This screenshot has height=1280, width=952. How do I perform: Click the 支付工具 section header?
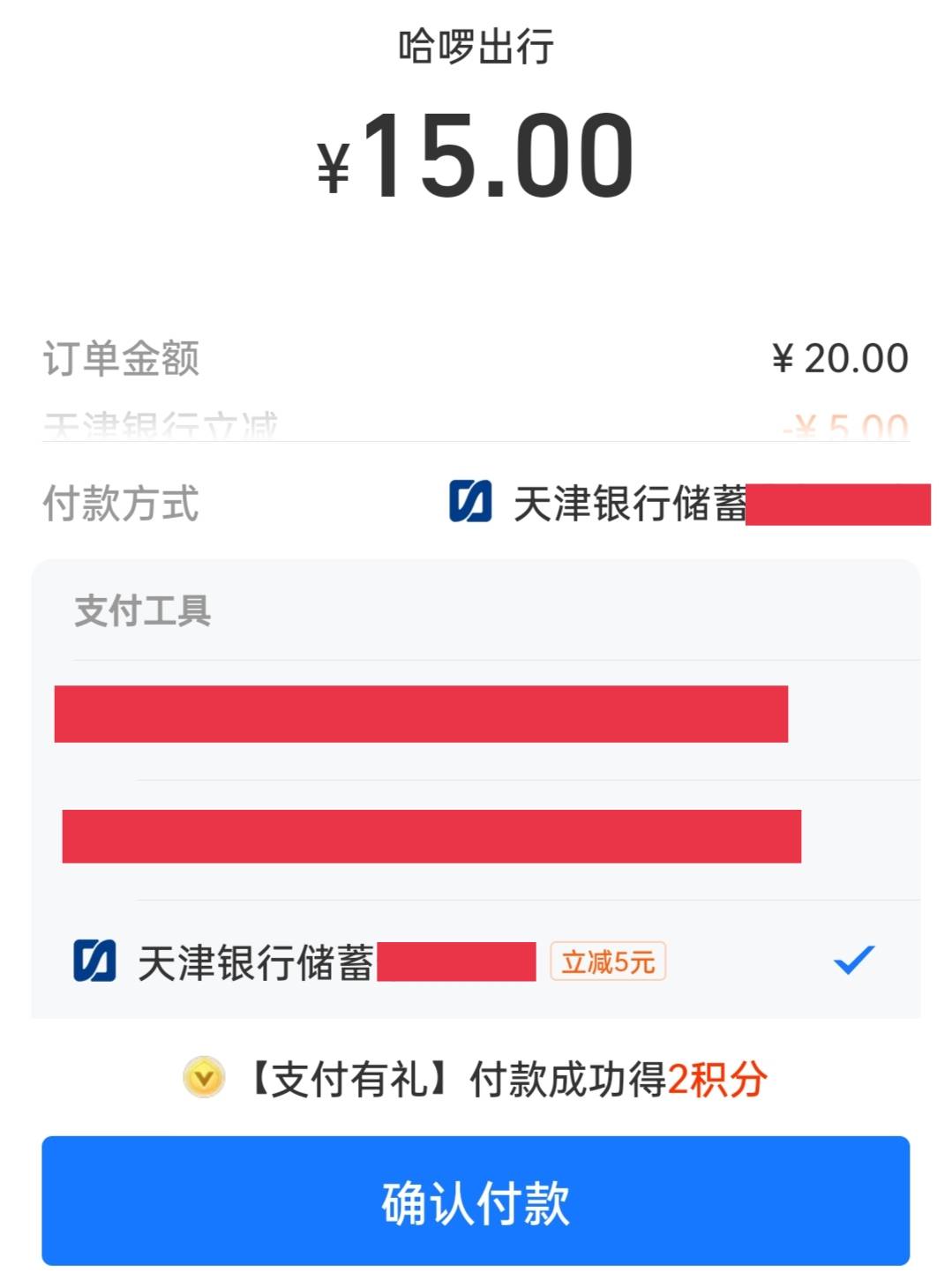coord(143,610)
